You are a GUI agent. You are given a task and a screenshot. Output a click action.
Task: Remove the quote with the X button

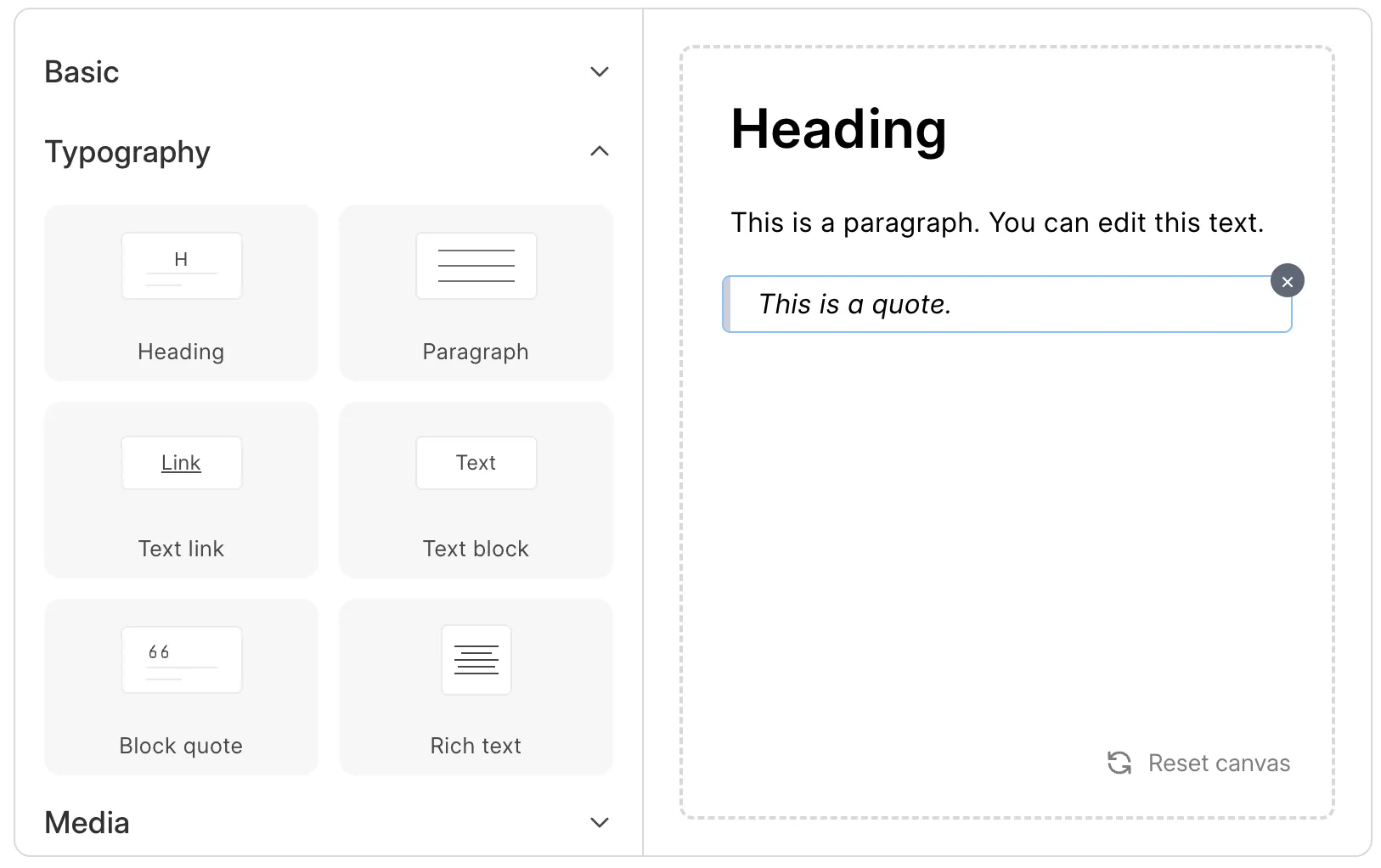click(x=1287, y=281)
